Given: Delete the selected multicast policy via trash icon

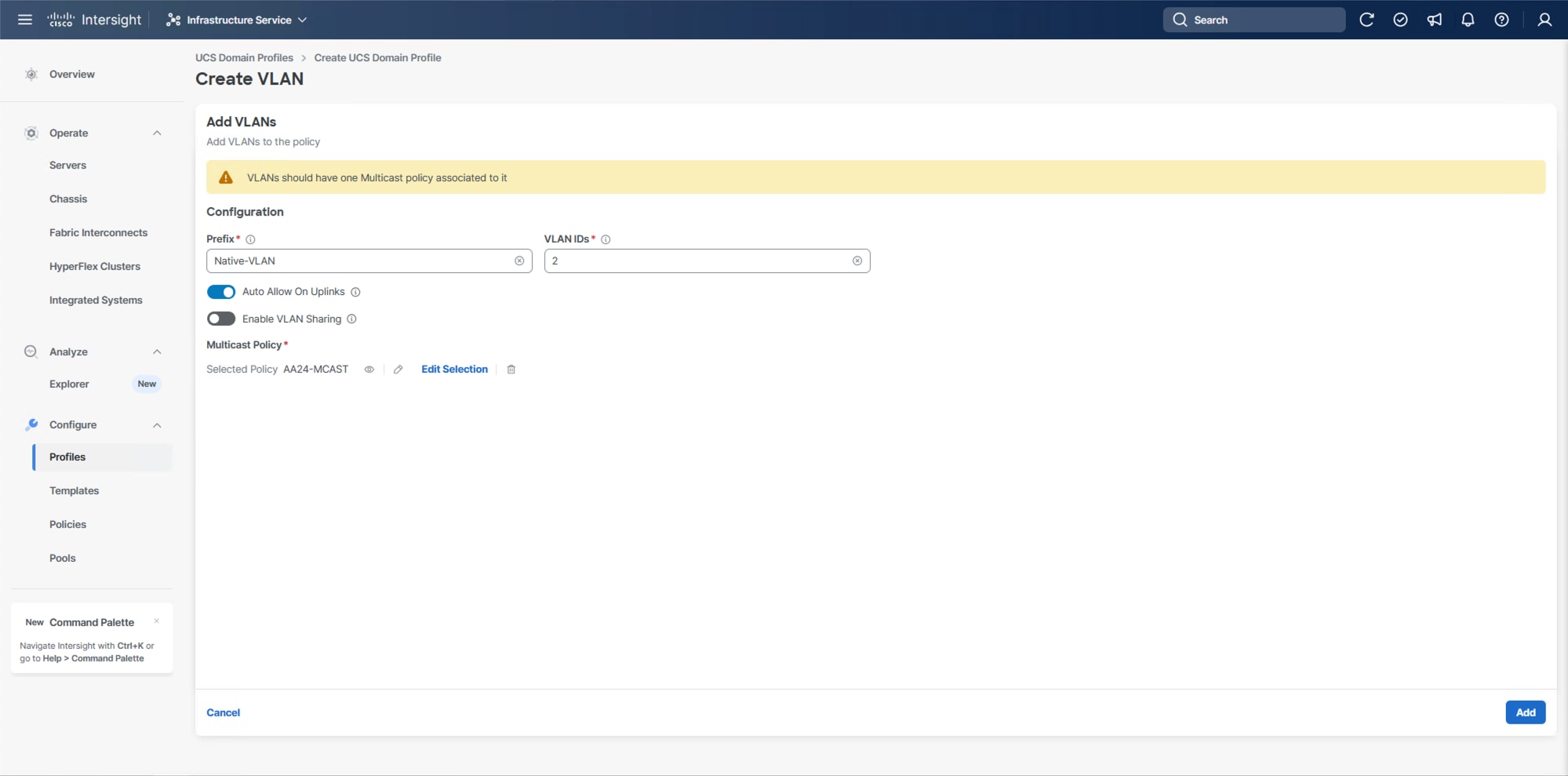Looking at the screenshot, I should (511, 369).
